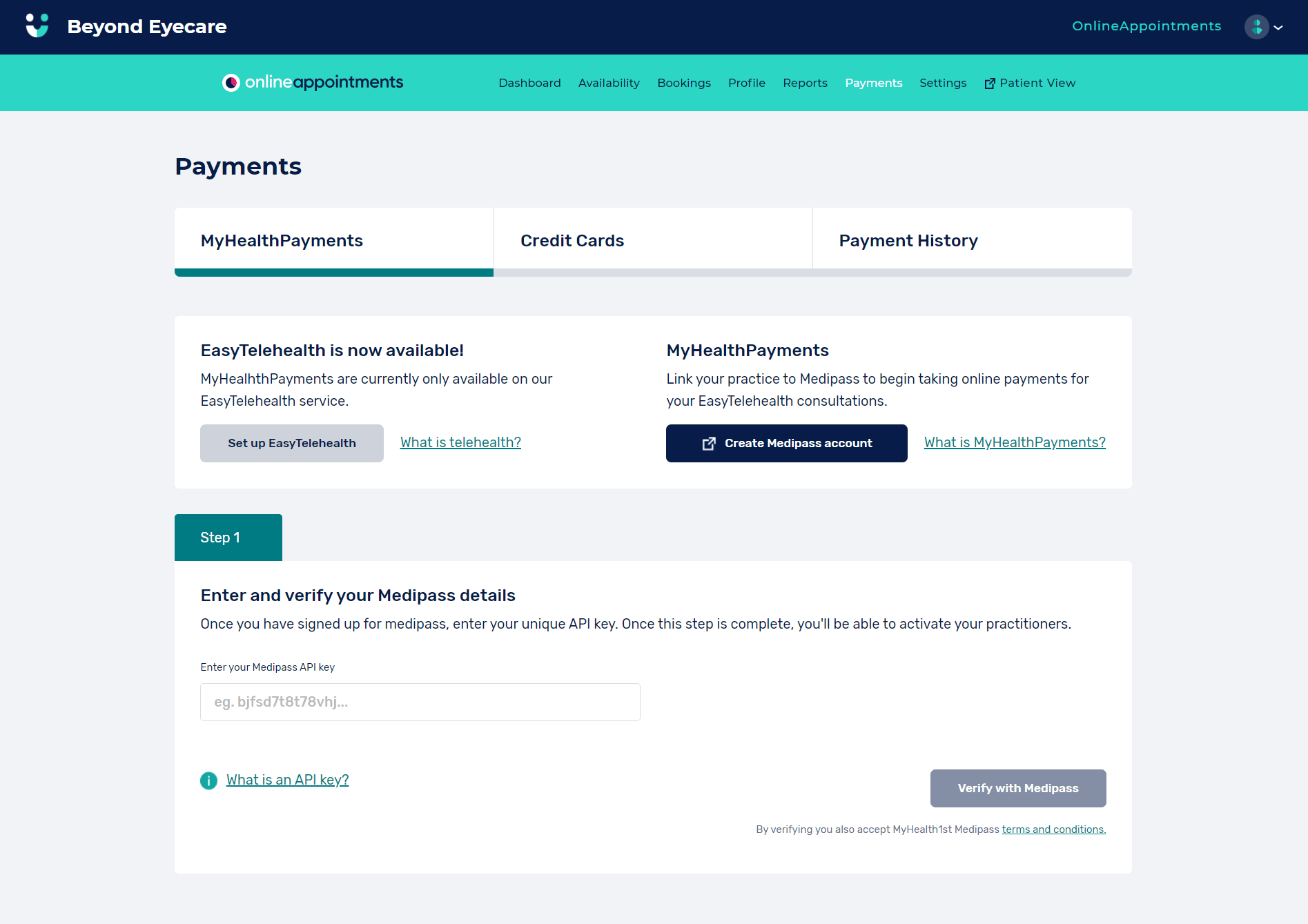Select the MyHealthPayments tab
Screen dimensions: 1308x924
pos(333,241)
